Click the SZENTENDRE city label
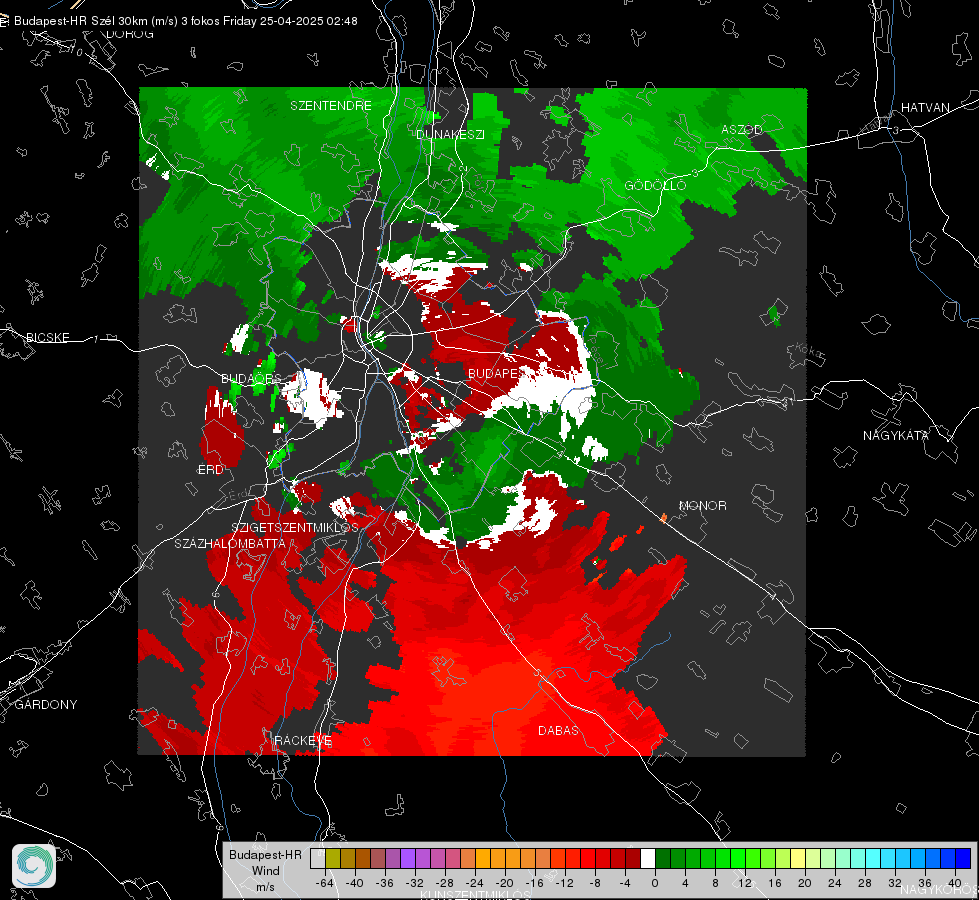 331,106
